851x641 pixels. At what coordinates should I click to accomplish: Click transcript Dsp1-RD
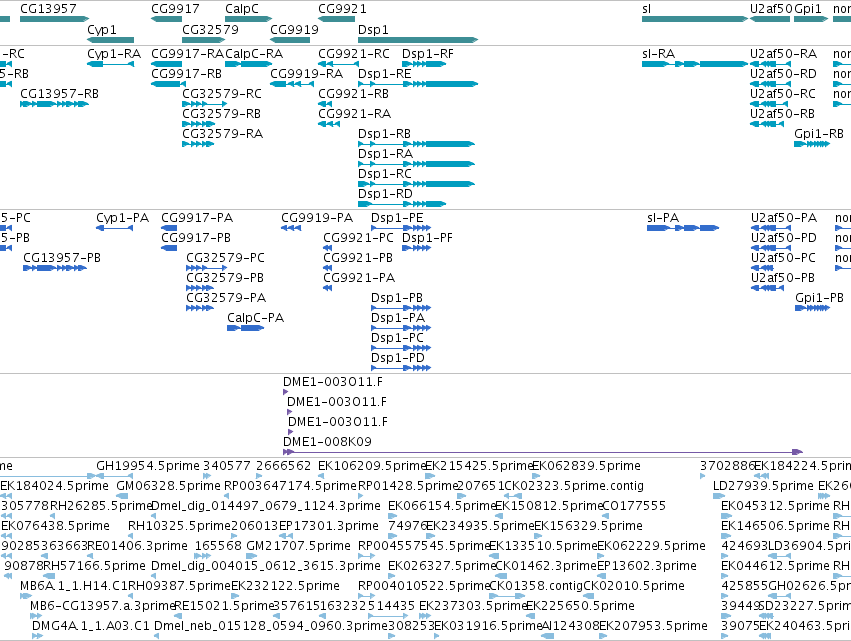[x=402, y=205]
